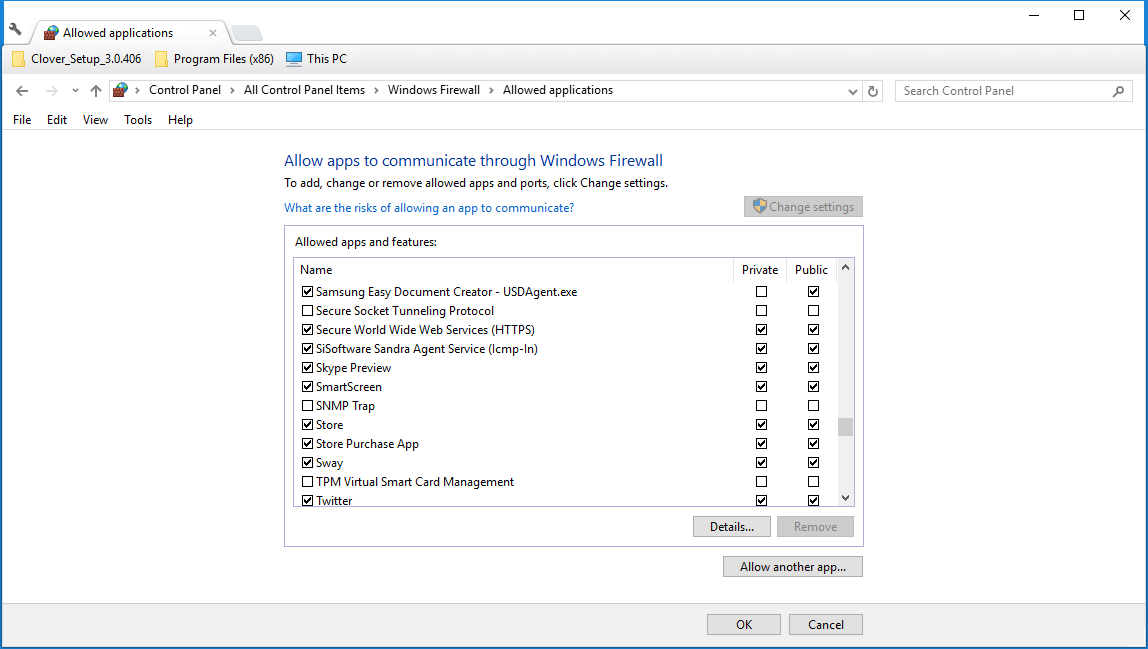Open Clover_Setup_3.0.406 bookmark folder
Viewport: 1148px width, 649px height.
[77, 59]
